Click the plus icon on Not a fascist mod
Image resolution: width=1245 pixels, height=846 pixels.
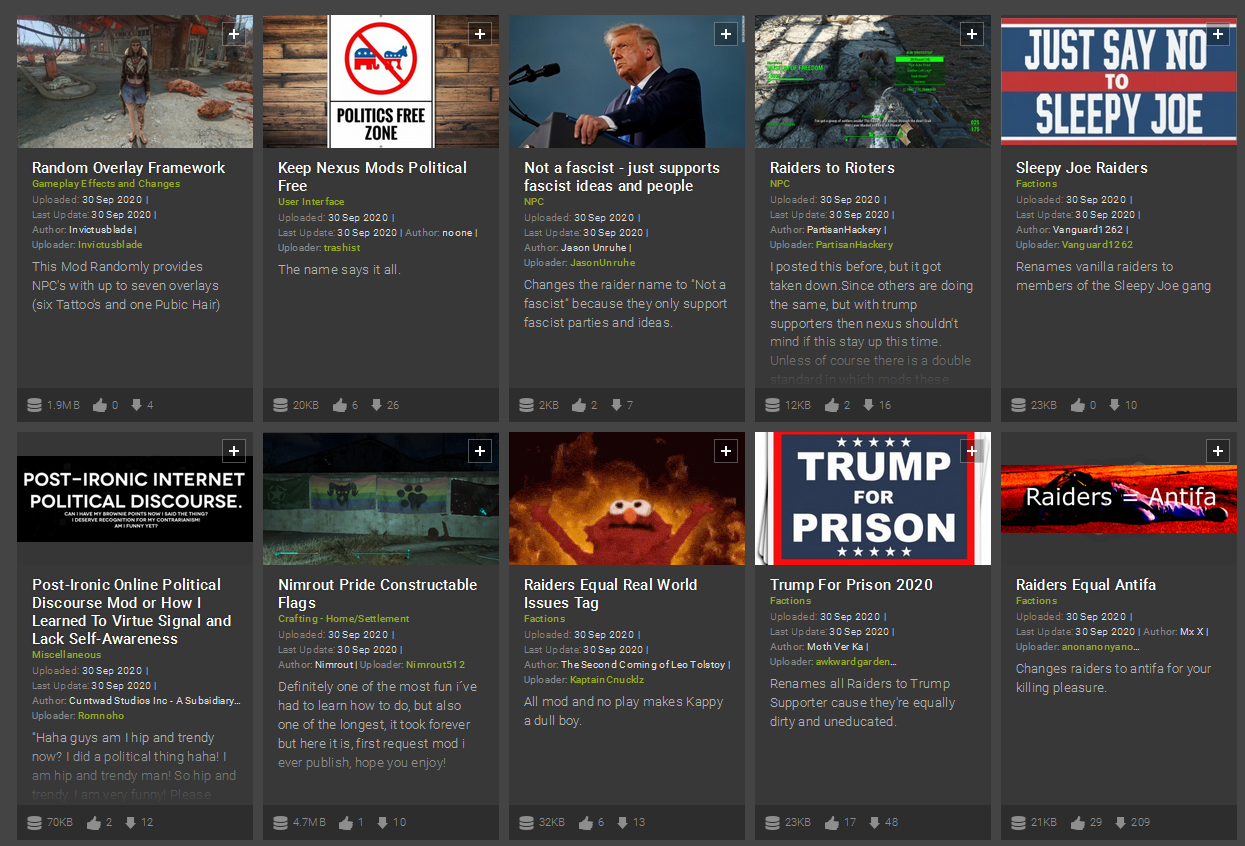click(726, 34)
